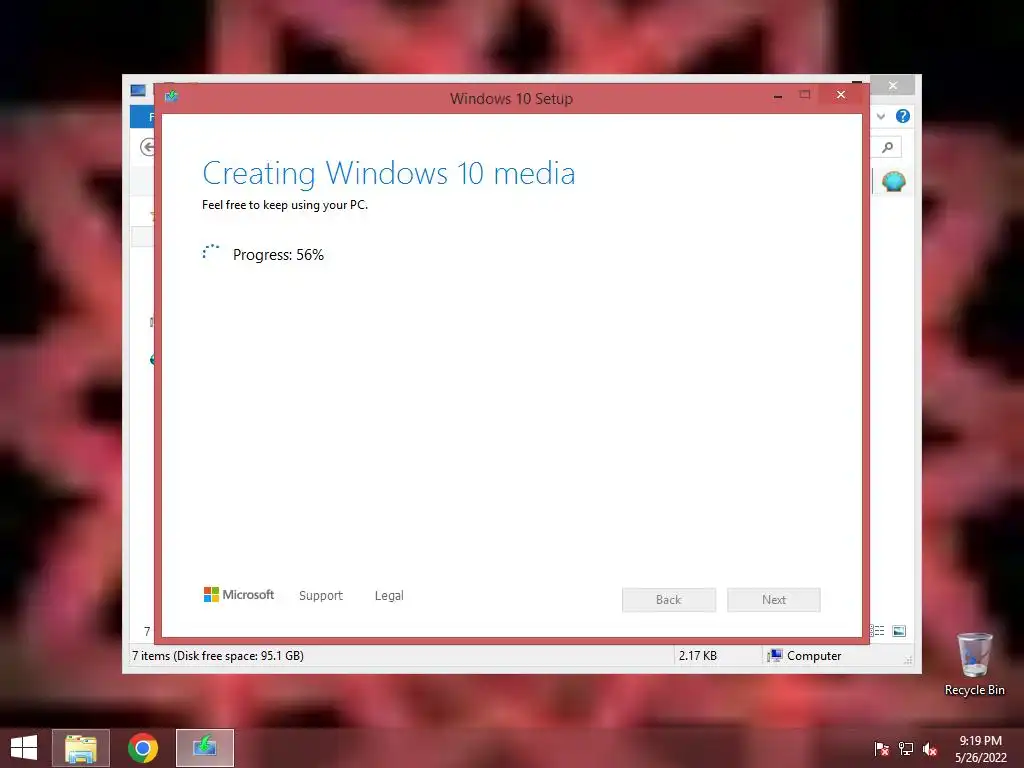Expand the File Explorer ribbon chevron
Viewport: 1024px width, 768px height.
(x=881, y=116)
